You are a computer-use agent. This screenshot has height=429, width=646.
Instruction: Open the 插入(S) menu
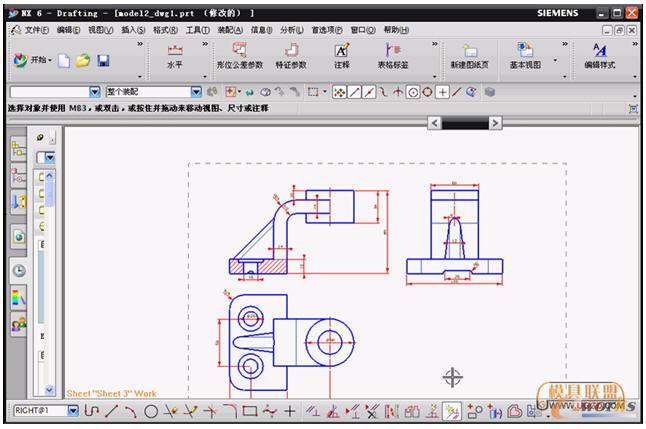coord(132,30)
